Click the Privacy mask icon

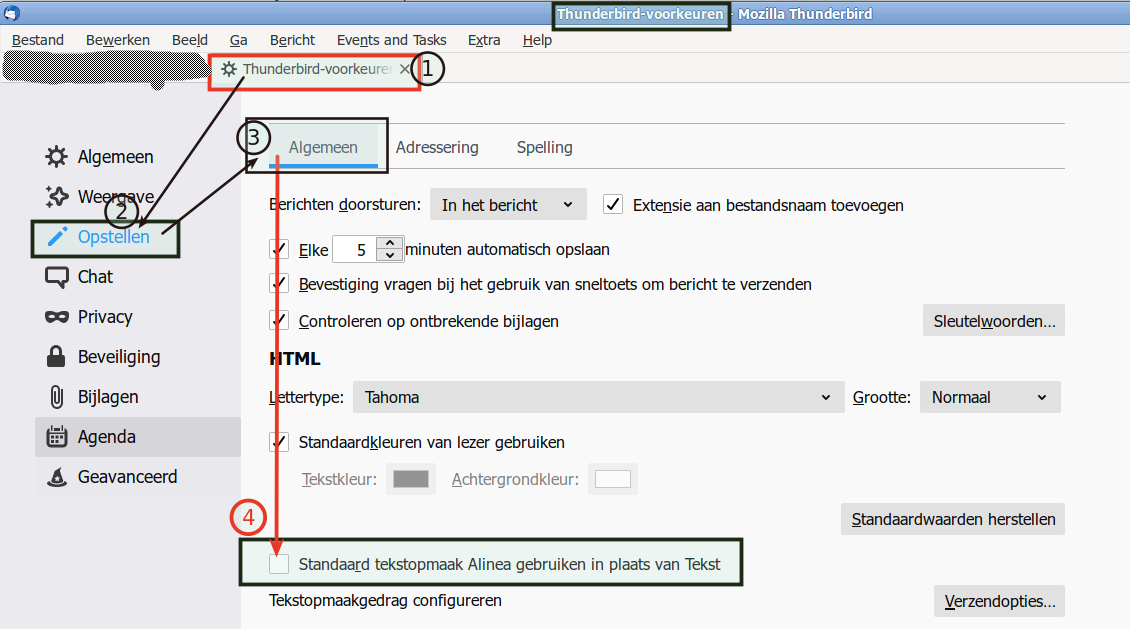[56, 317]
